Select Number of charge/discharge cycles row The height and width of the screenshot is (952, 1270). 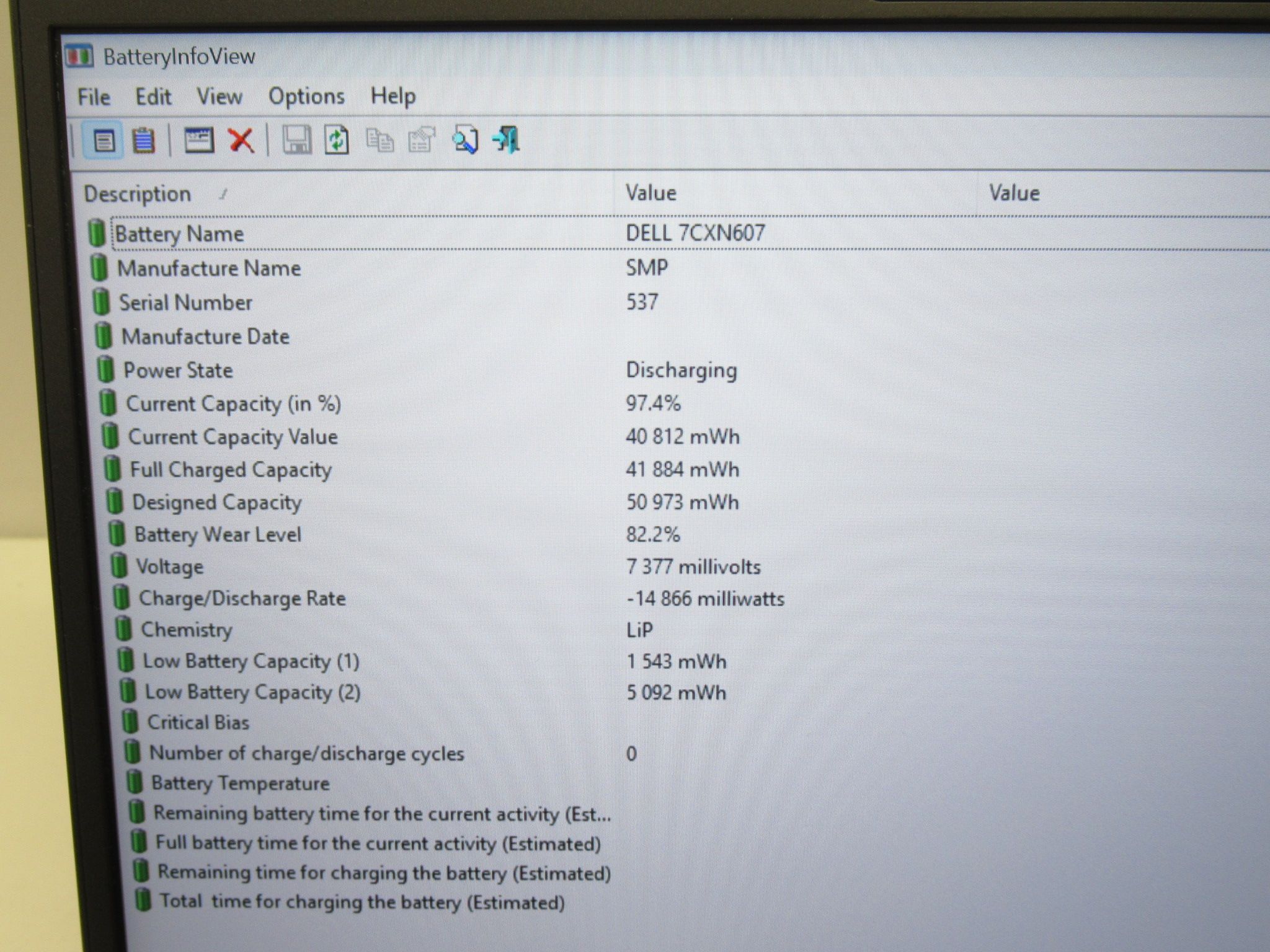point(307,754)
